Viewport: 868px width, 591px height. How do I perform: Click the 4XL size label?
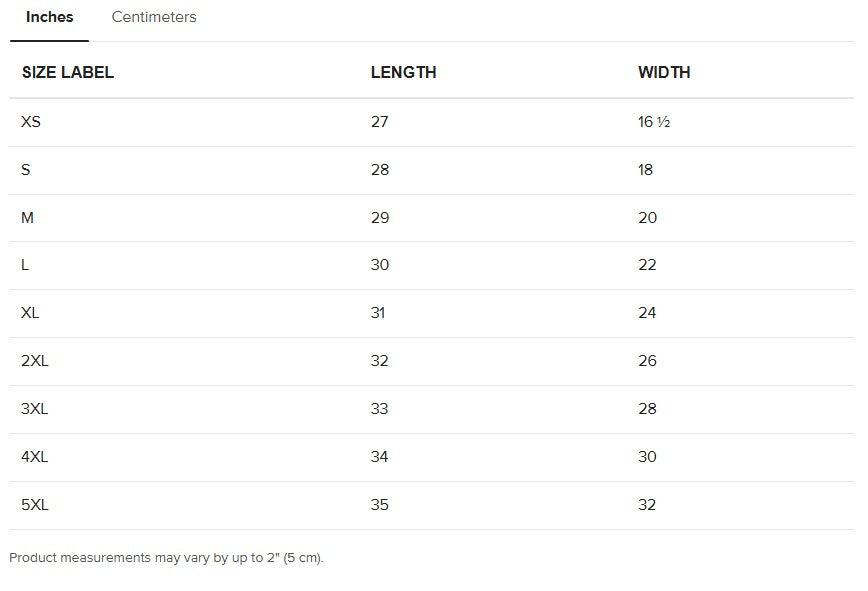coord(35,457)
